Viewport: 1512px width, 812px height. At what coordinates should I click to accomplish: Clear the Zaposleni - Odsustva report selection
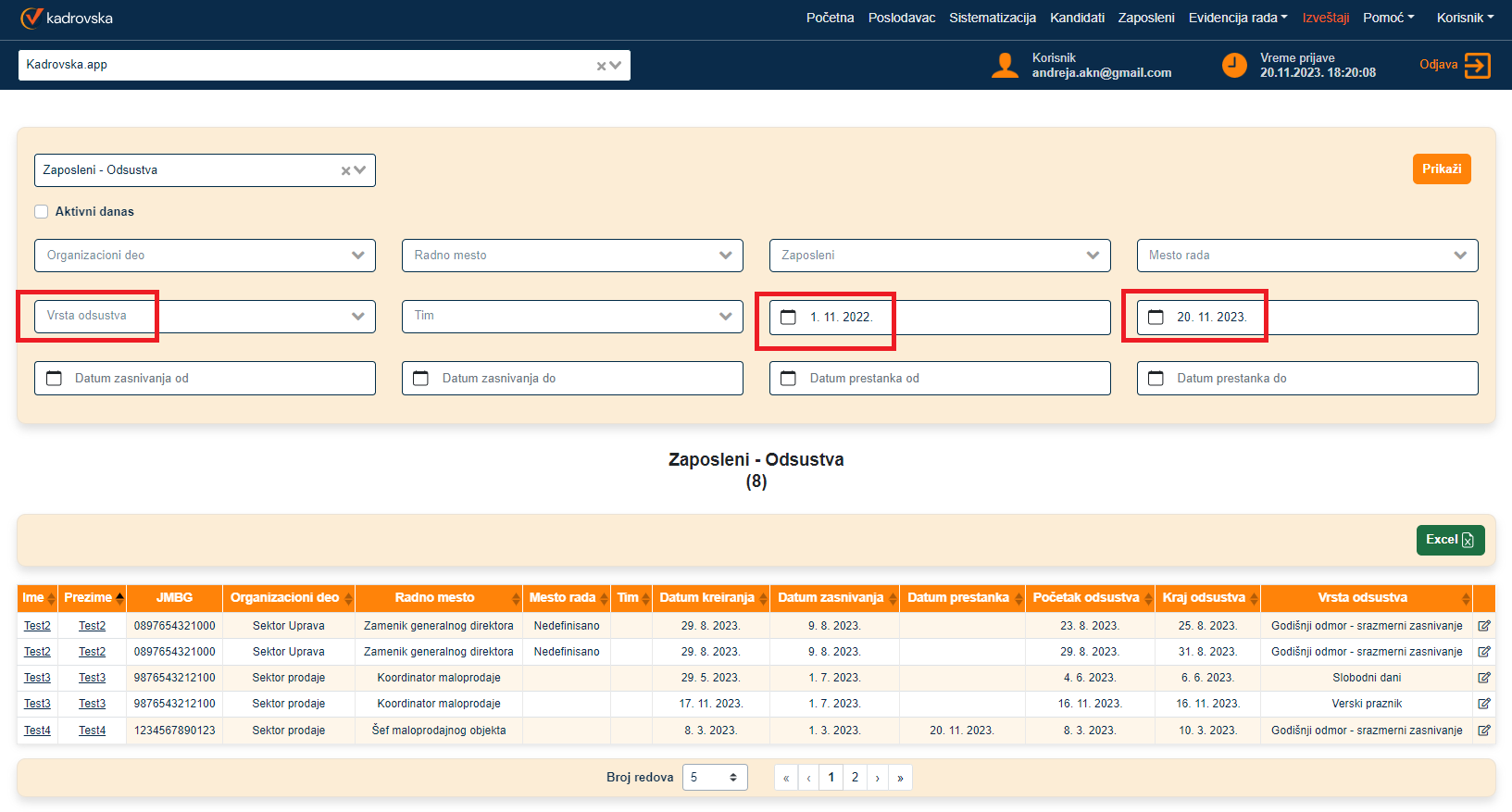[345, 170]
